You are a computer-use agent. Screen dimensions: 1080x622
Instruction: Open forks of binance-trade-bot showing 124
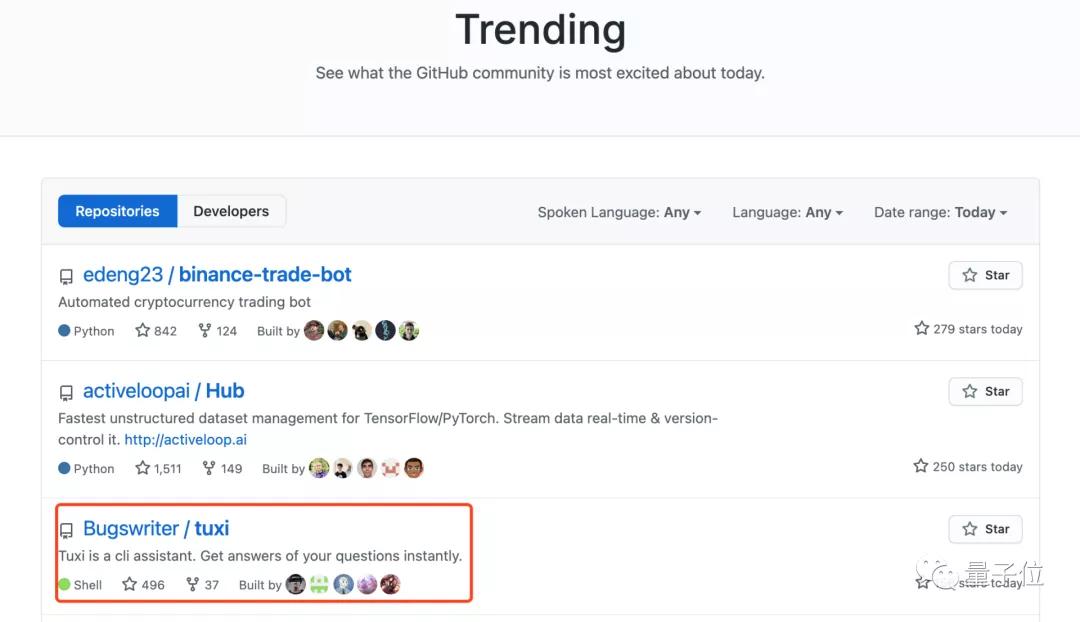[218, 331]
